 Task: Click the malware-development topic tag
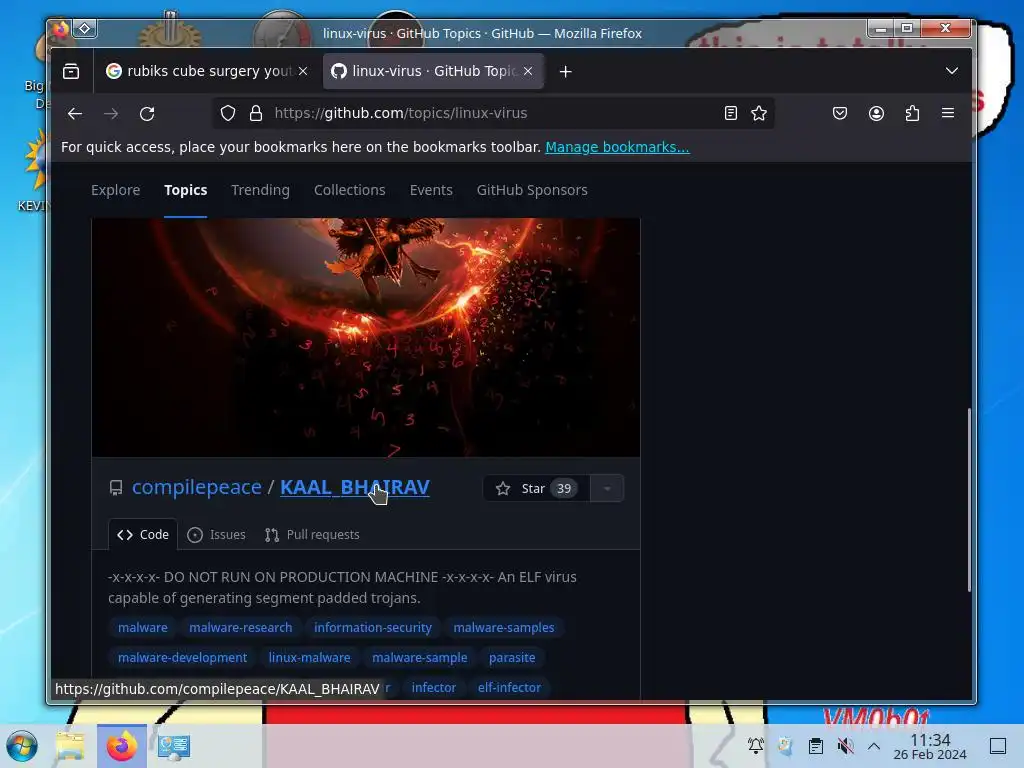[183, 658]
